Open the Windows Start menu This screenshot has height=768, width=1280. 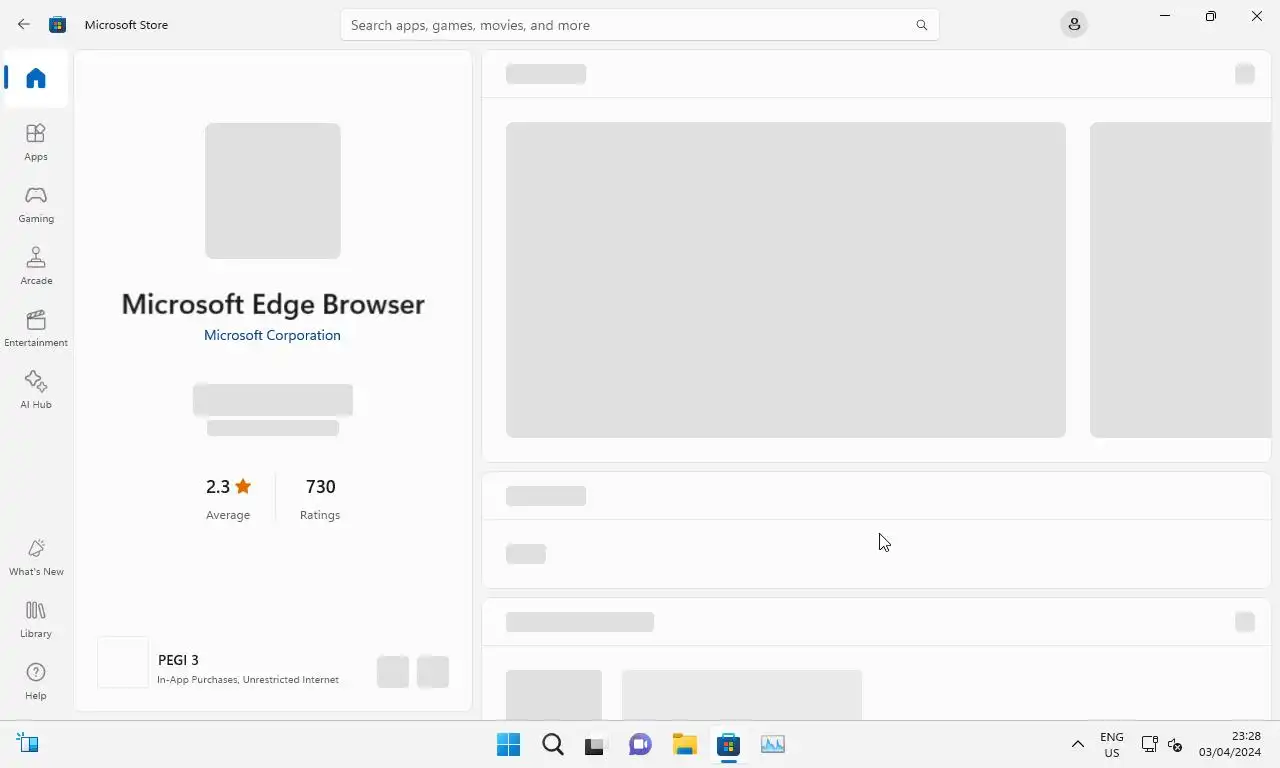pyautogui.click(x=508, y=744)
